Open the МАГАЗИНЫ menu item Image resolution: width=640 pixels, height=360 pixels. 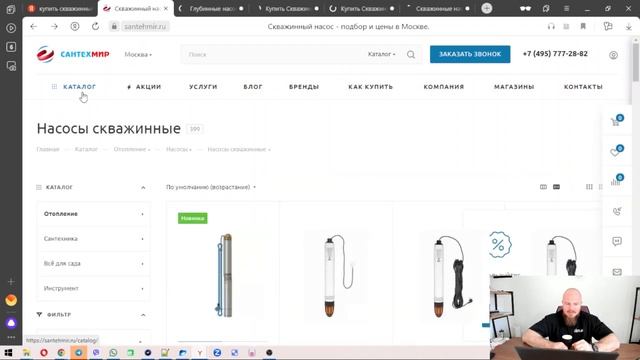point(514,87)
